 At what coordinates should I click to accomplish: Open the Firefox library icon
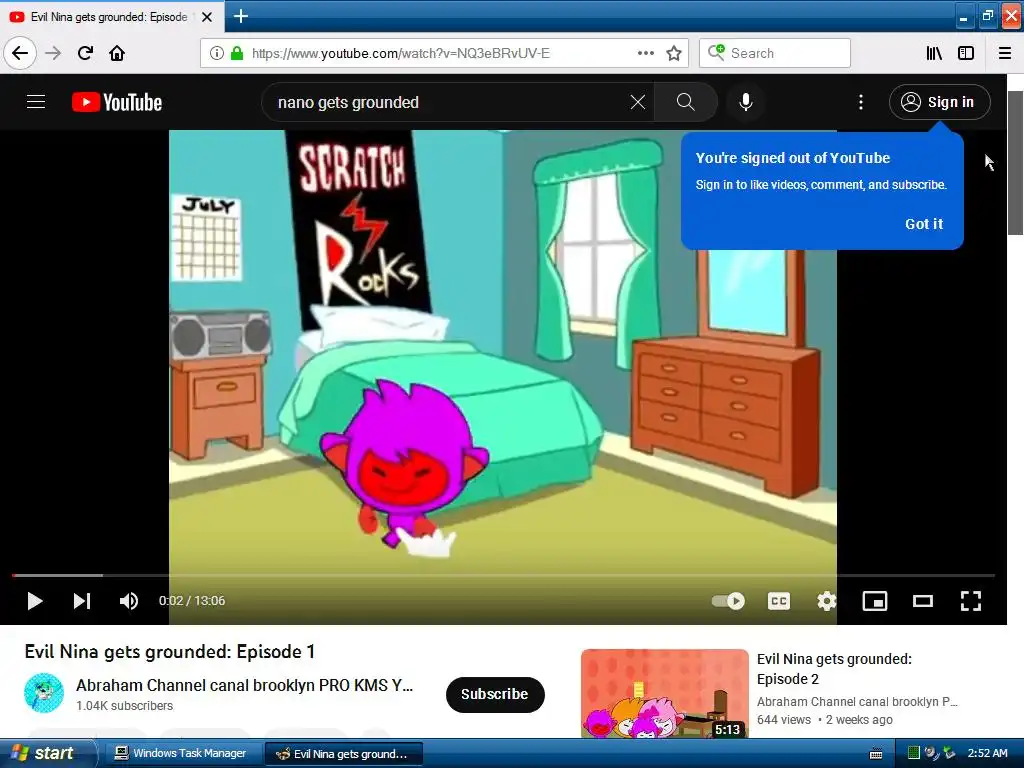click(934, 53)
